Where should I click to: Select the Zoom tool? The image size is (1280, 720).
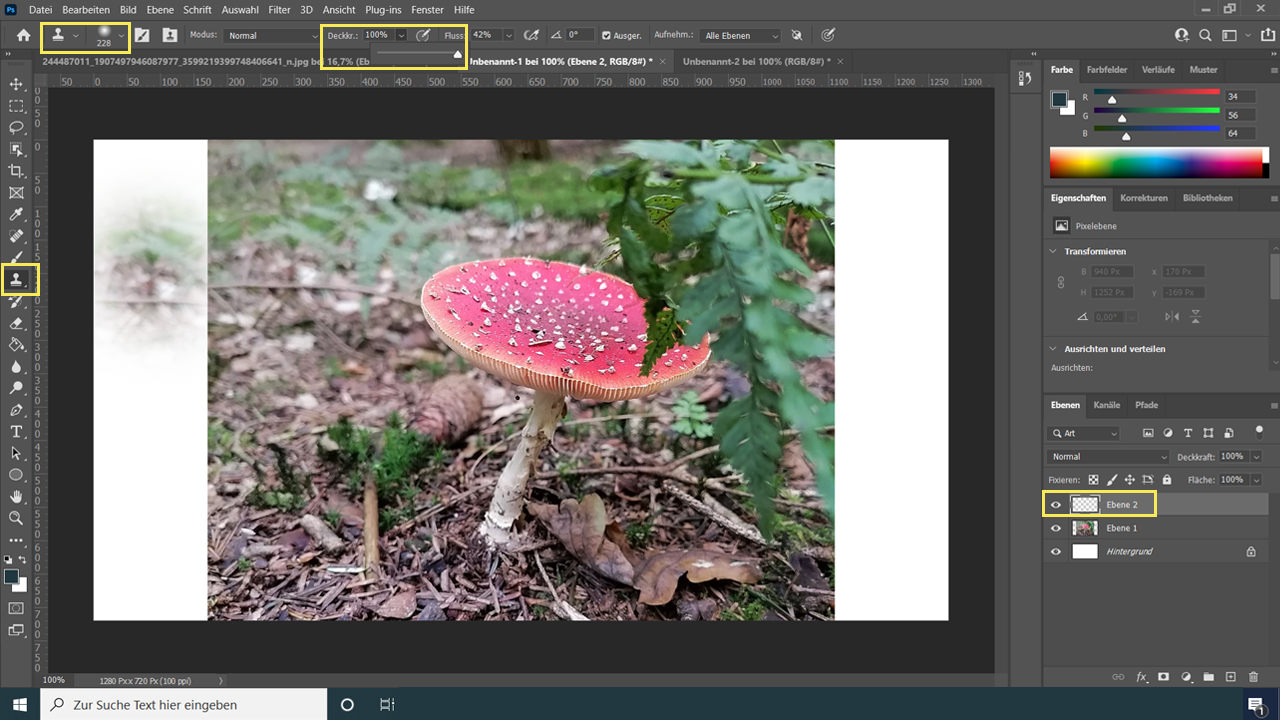[16, 519]
